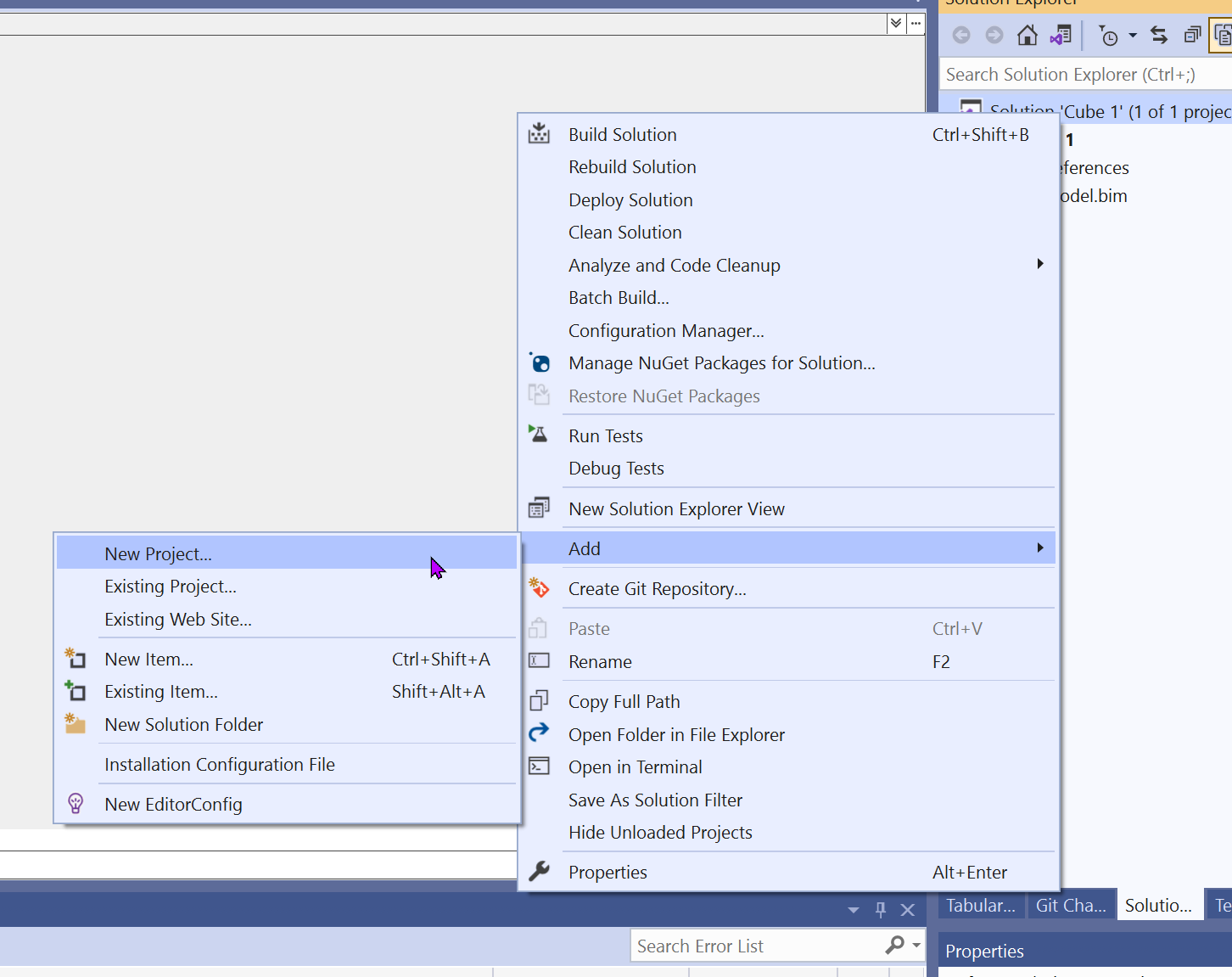Focus the Search Error List field
Viewport: 1232px width, 977px height.
point(755,946)
